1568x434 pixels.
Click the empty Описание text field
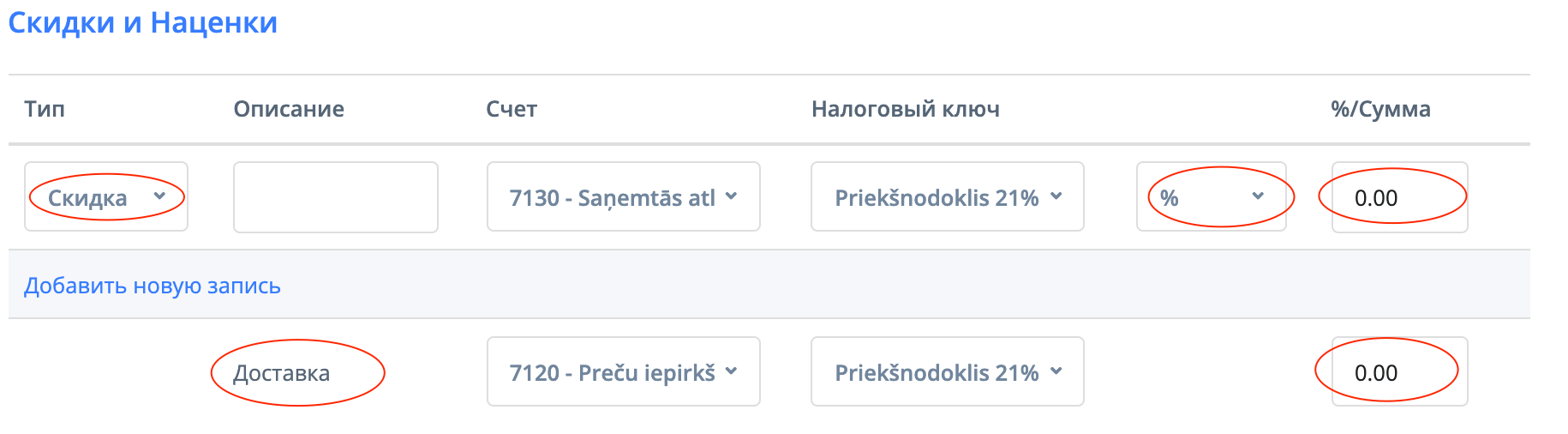pyautogui.click(x=335, y=197)
